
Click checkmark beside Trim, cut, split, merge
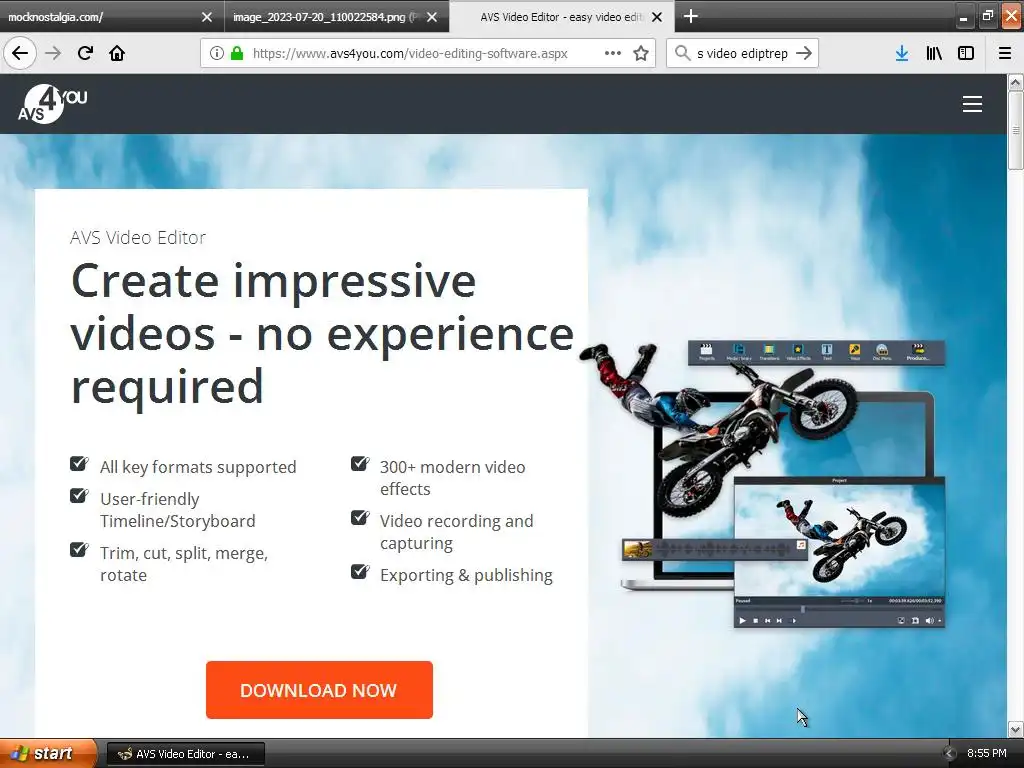[x=79, y=550]
